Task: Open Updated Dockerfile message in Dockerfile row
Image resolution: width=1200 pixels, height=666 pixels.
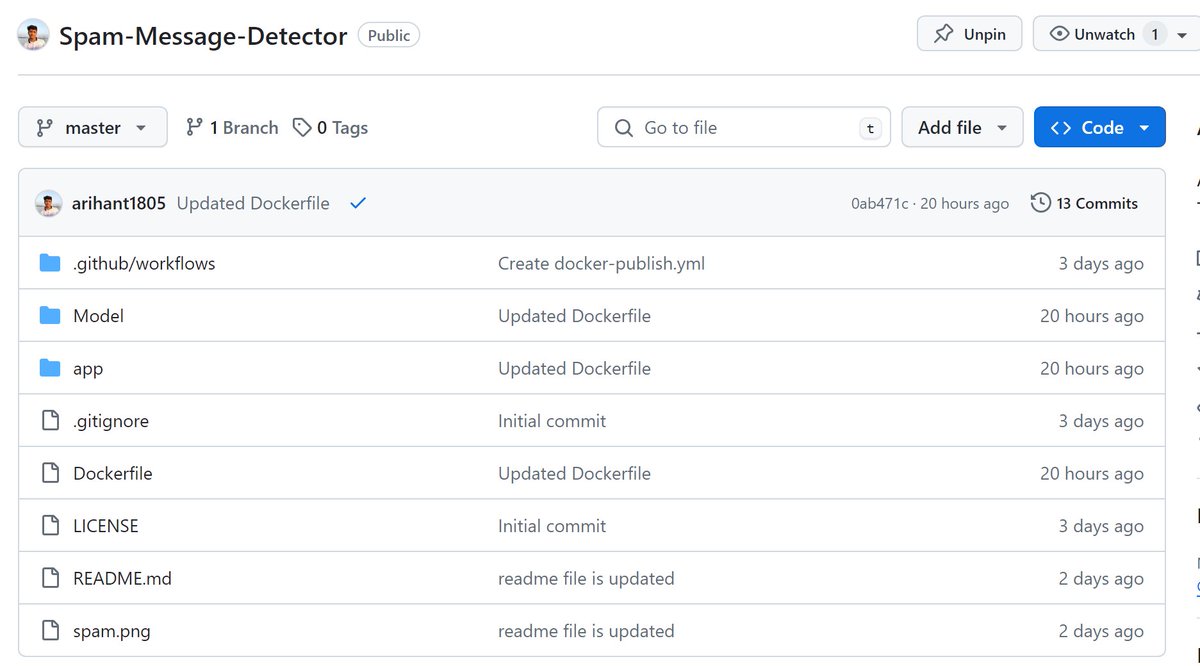Action: click(574, 474)
